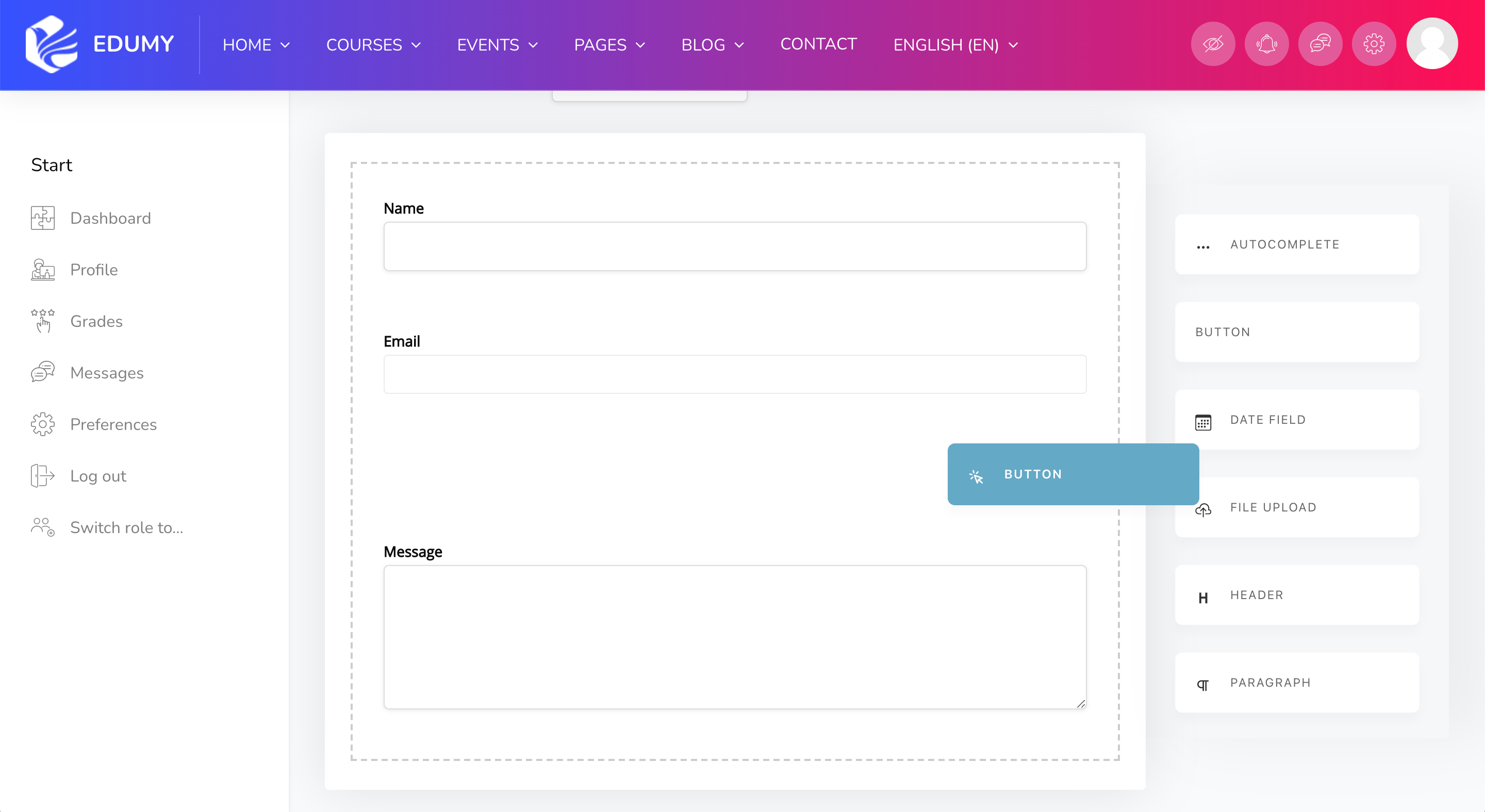Focus the Name input field
1485x812 pixels.
(x=735, y=246)
